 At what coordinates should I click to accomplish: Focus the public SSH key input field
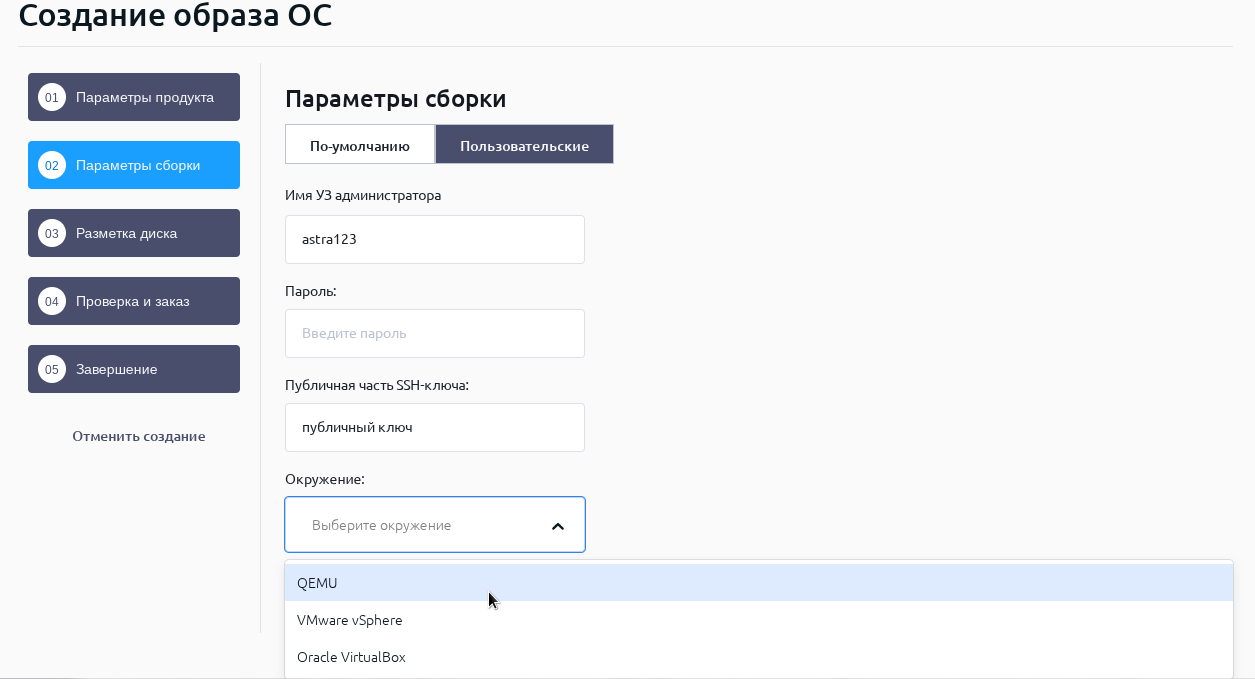coord(435,427)
